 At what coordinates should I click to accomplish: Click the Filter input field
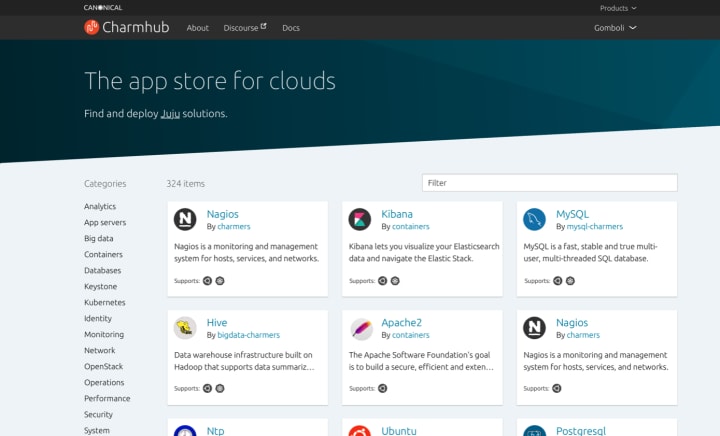click(550, 183)
